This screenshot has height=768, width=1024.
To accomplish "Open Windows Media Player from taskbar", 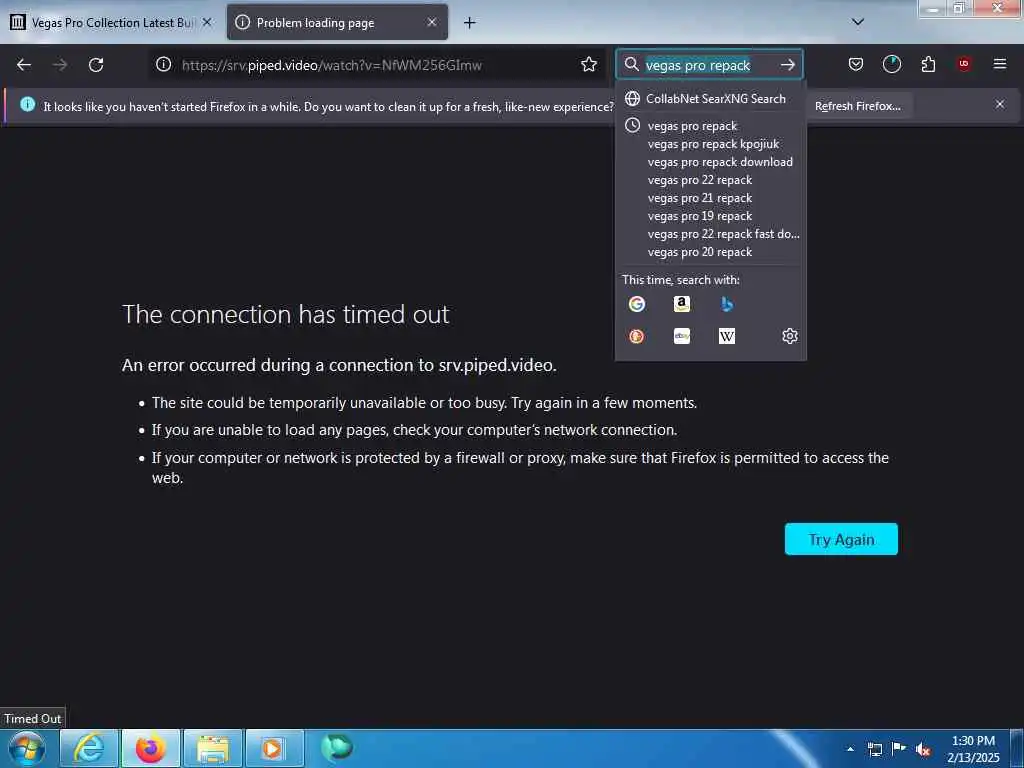I will coord(274,748).
